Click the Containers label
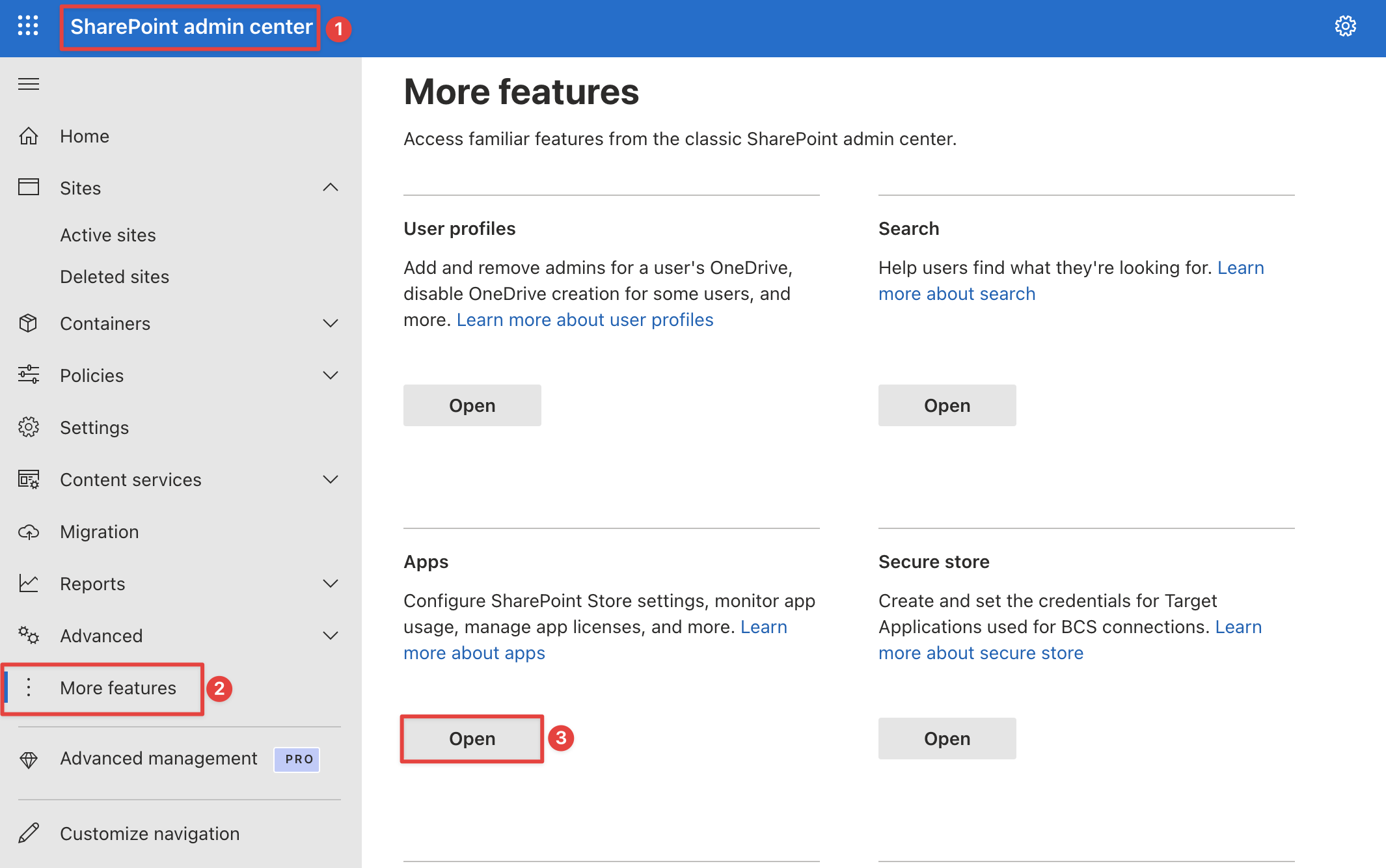The width and height of the screenshot is (1386, 868). 105,323
